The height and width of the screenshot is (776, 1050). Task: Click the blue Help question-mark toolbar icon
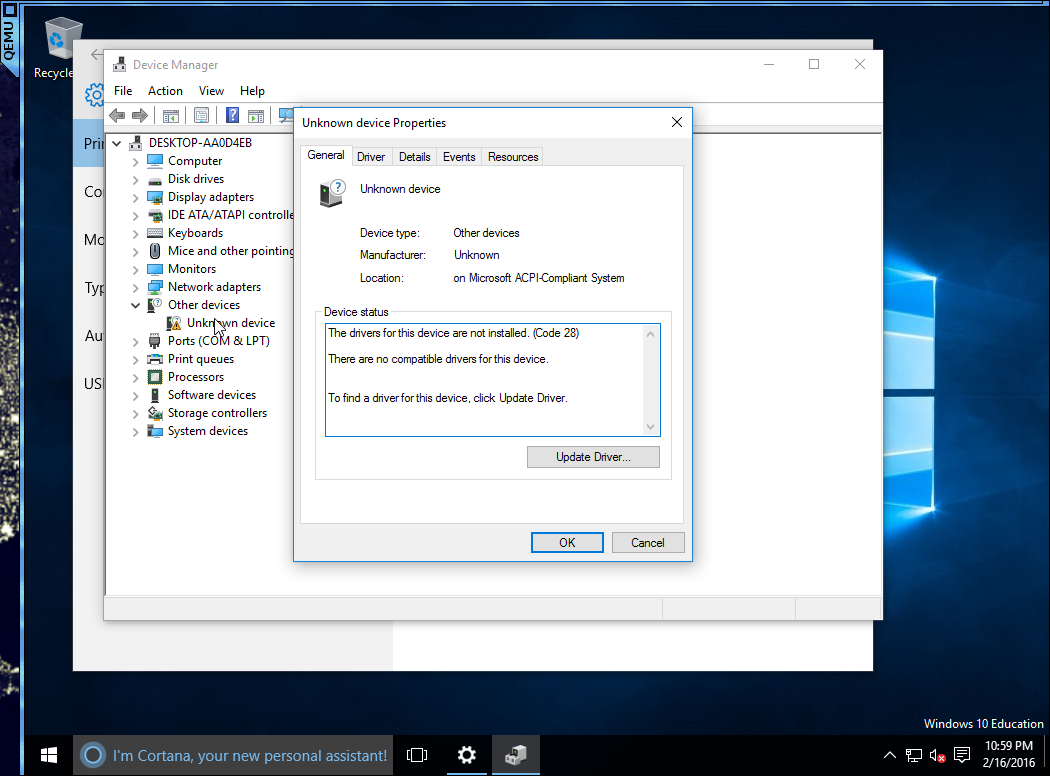tap(232, 116)
